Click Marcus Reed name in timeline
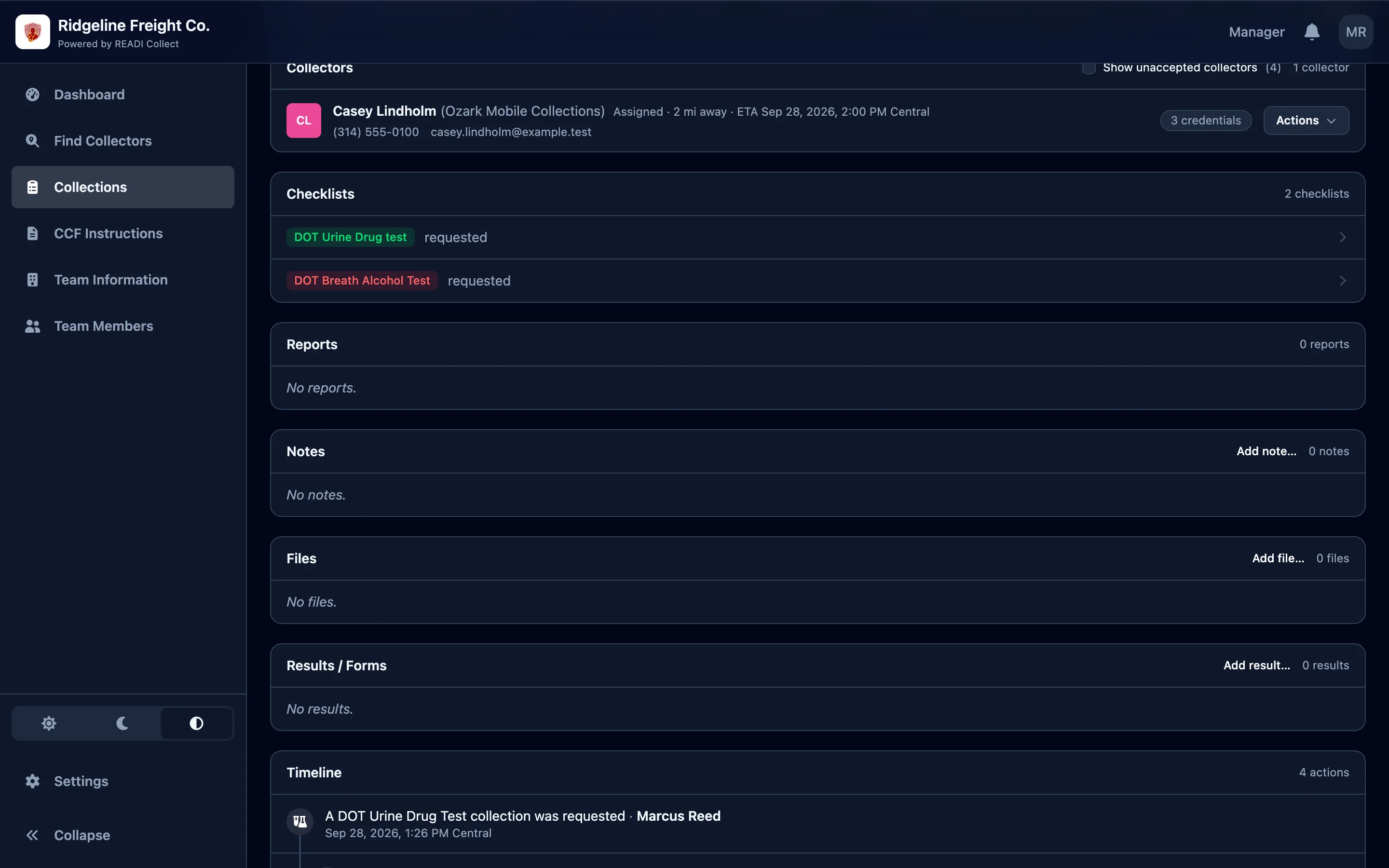1389x868 pixels. tap(679, 816)
